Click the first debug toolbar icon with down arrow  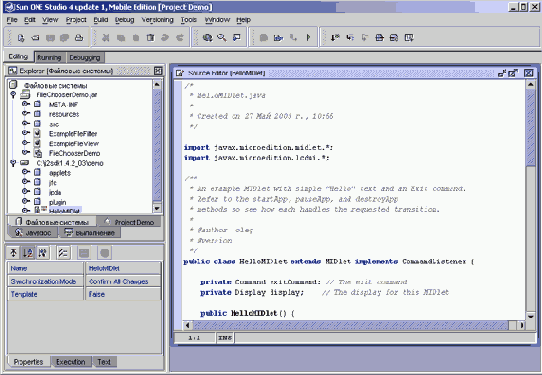(x=335, y=38)
